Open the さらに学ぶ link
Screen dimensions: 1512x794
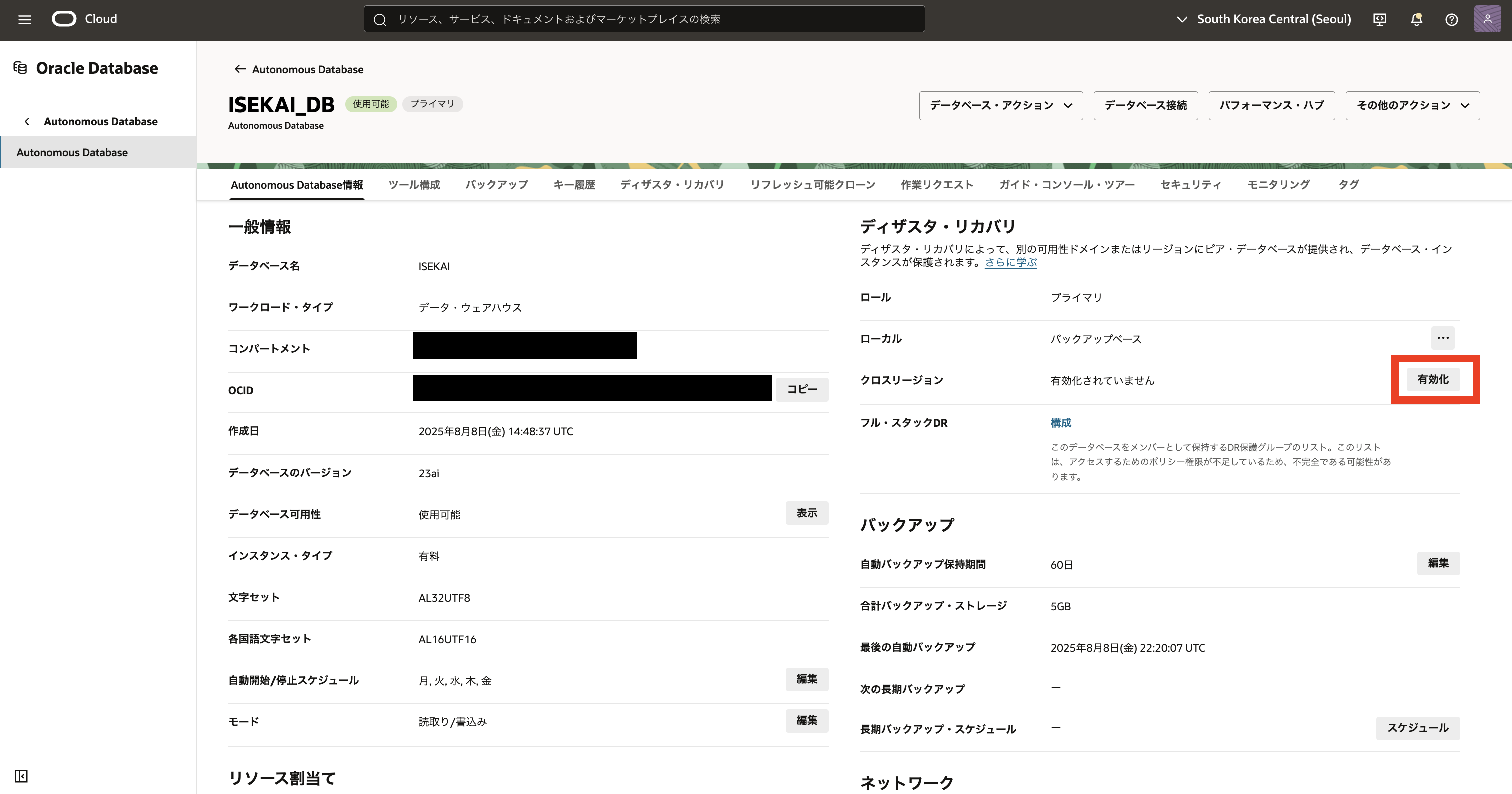point(1010,262)
